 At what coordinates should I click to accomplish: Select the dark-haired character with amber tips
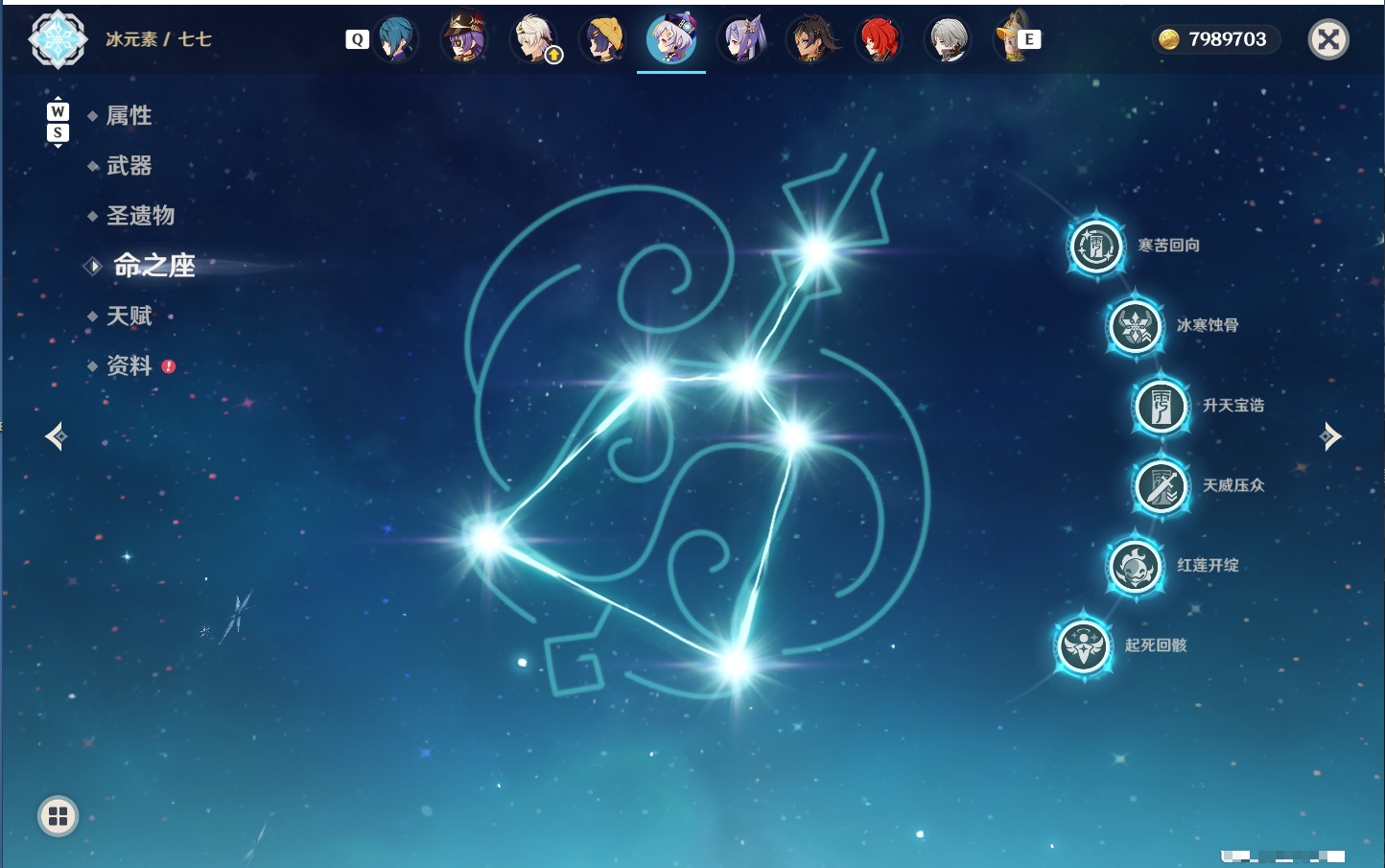coord(810,39)
